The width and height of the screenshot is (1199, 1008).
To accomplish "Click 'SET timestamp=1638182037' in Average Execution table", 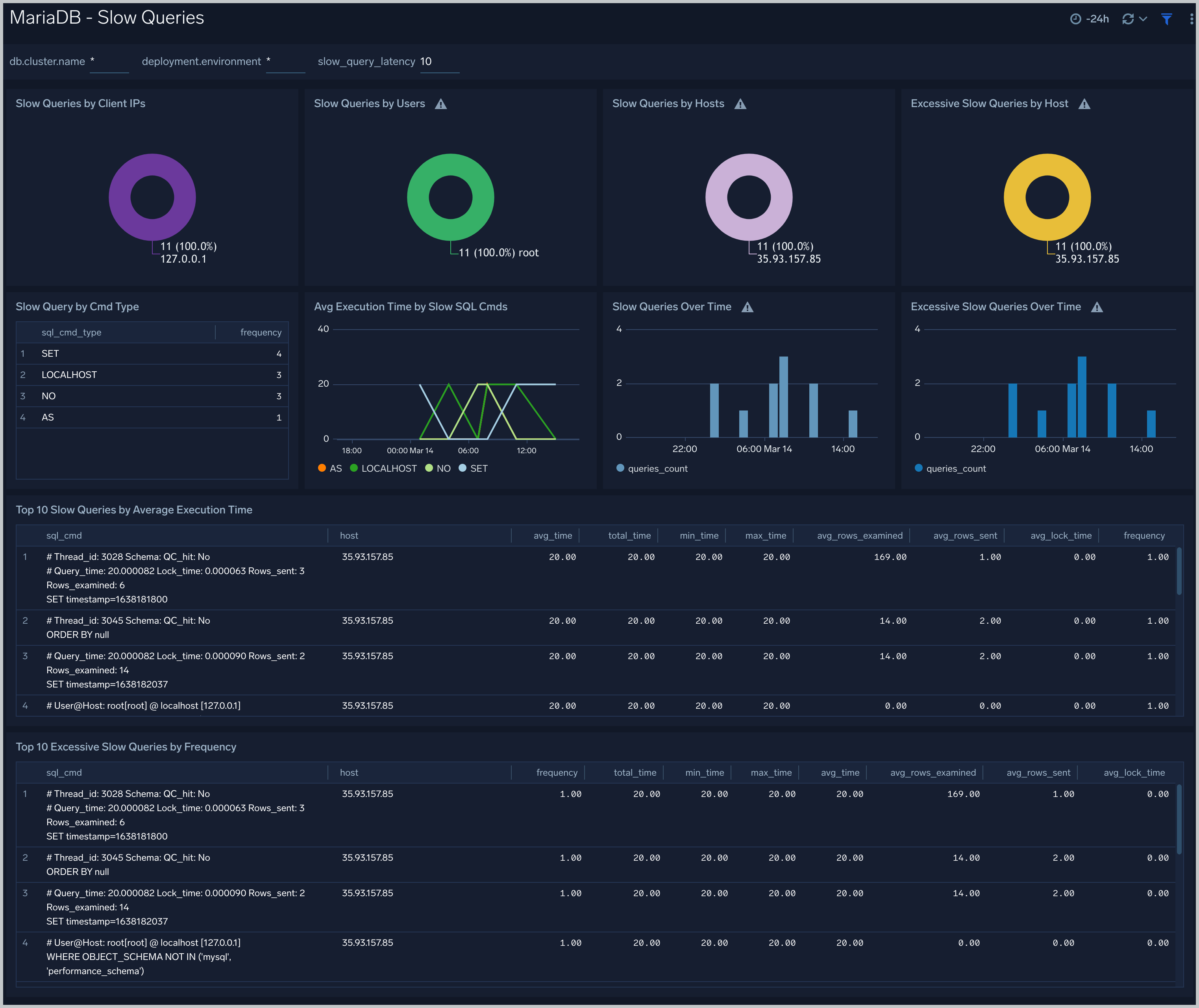I will pyautogui.click(x=107, y=685).
